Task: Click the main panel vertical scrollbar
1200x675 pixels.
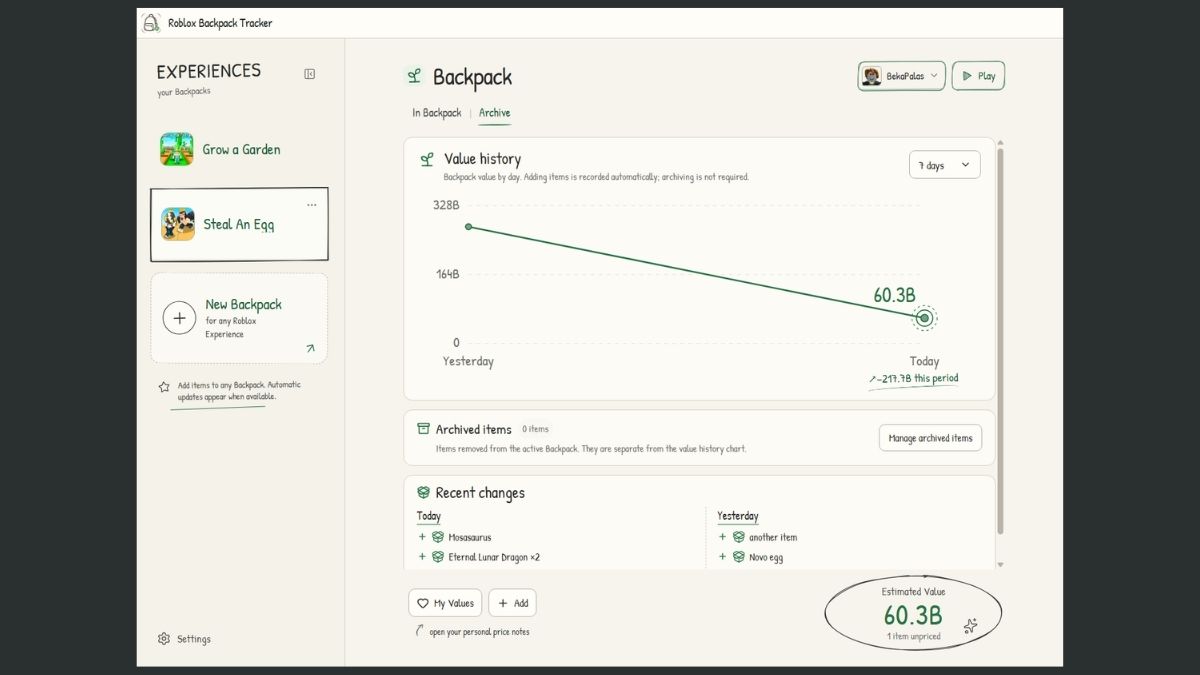Action: (x=1000, y=340)
